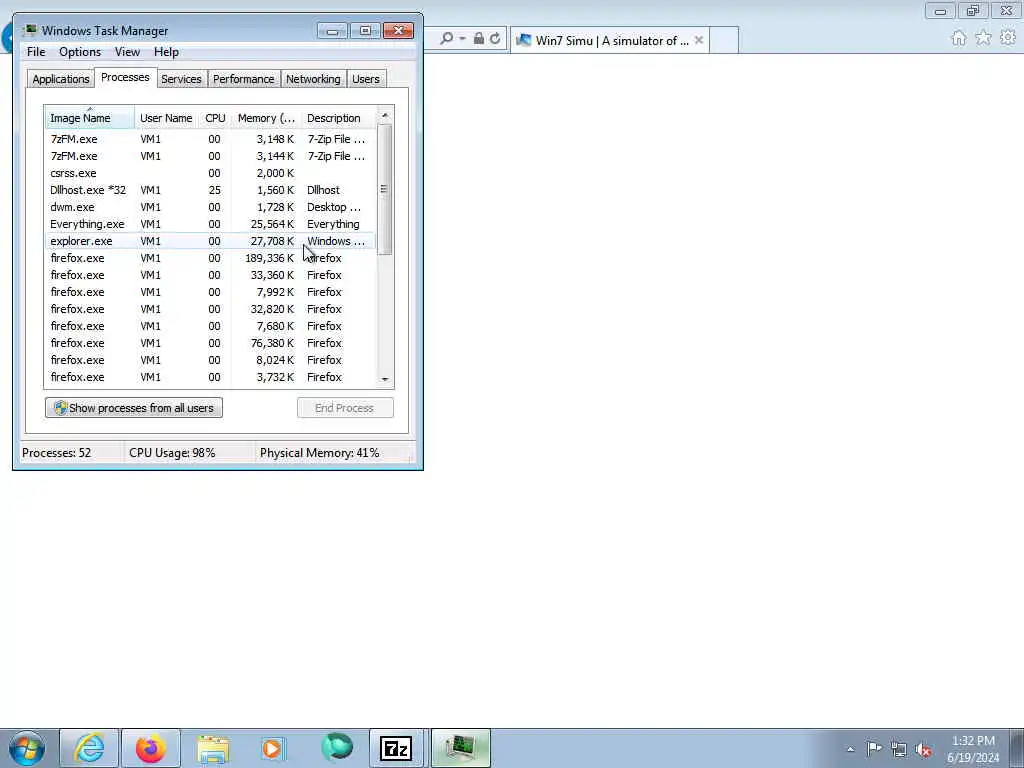
Task: Click the End Process button
Action: click(x=345, y=408)
